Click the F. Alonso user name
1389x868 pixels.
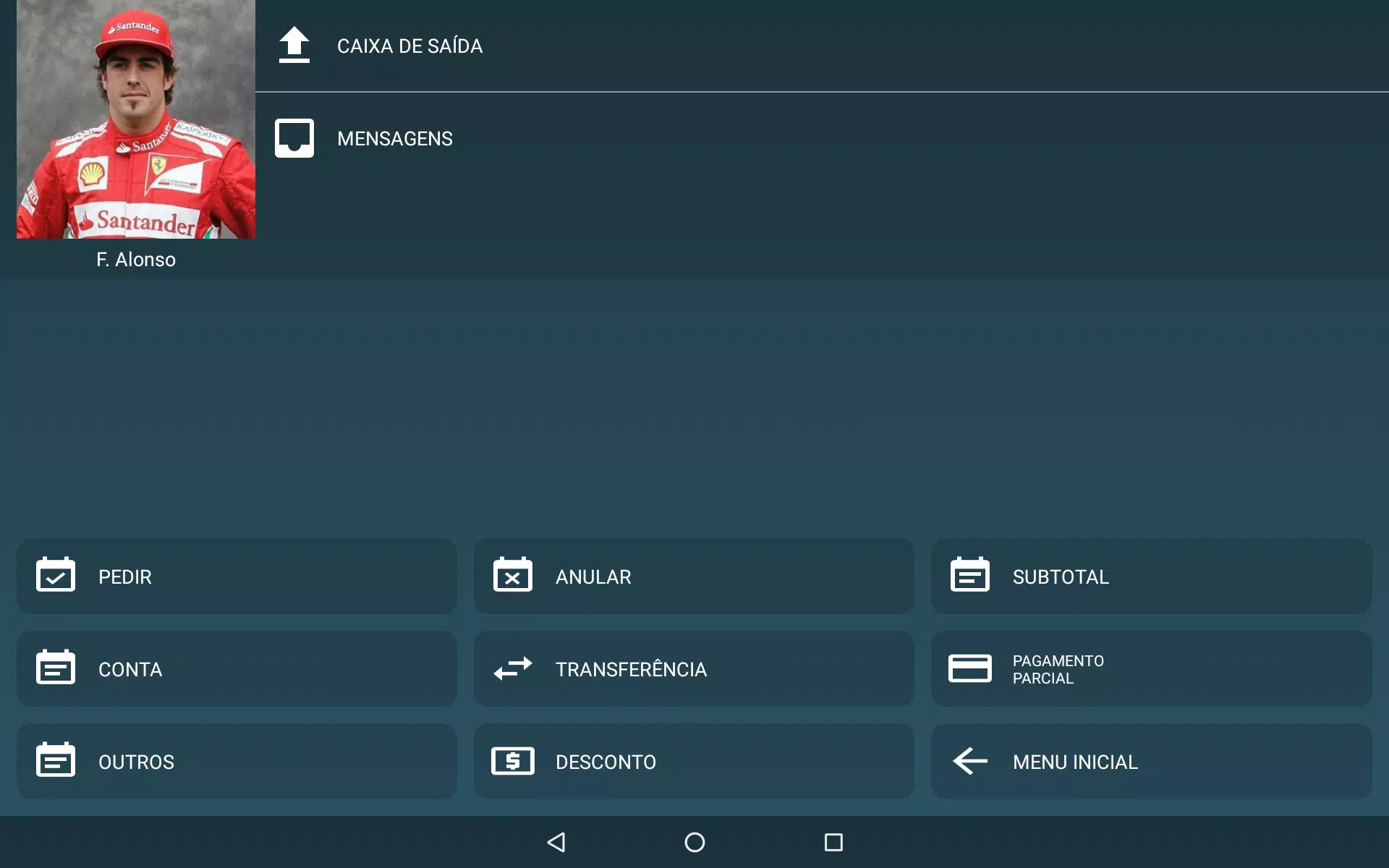(x=136, y=260)
